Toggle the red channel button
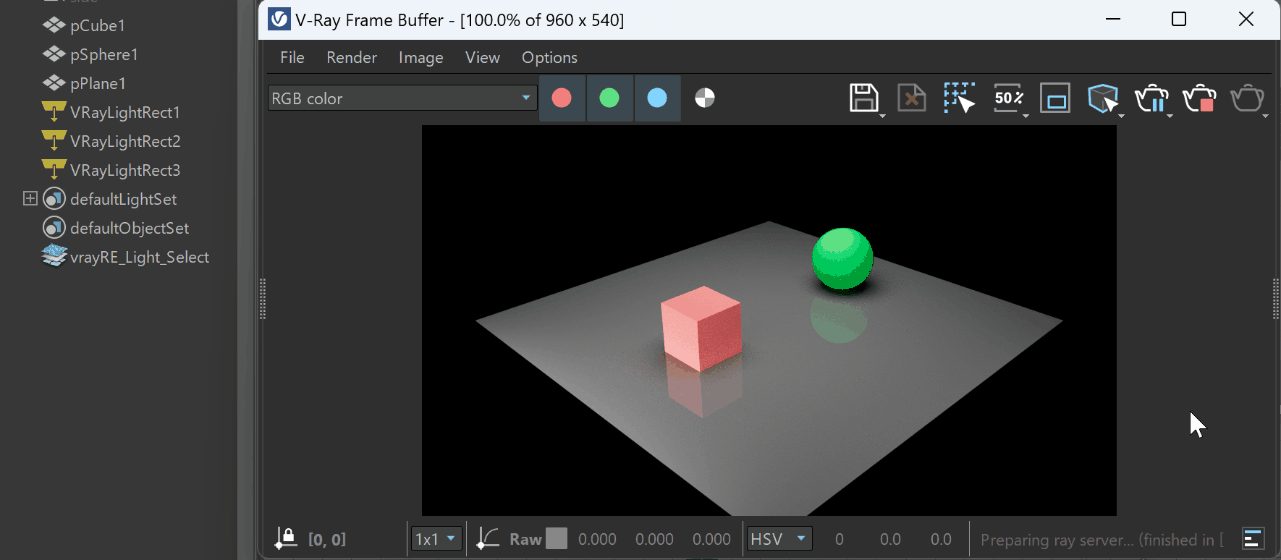The height and width of the screenshot is (560, 1281). 562,98
